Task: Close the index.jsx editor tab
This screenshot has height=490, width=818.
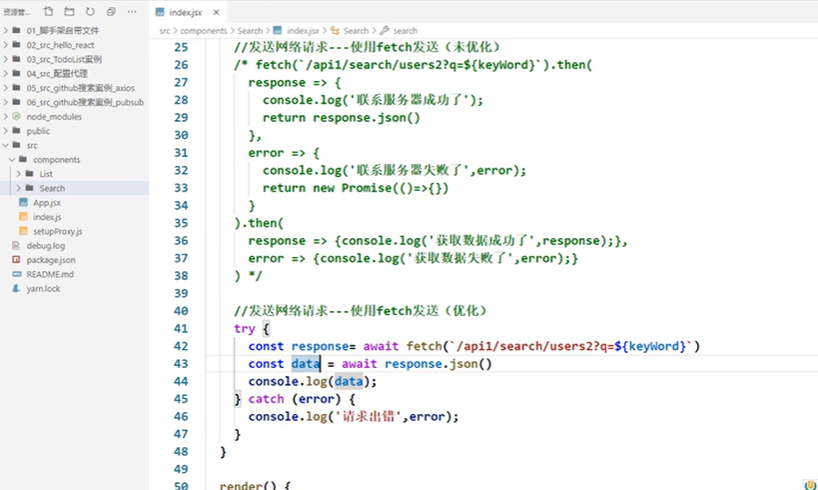Action: pyautogui.click(x=216, y=12)
